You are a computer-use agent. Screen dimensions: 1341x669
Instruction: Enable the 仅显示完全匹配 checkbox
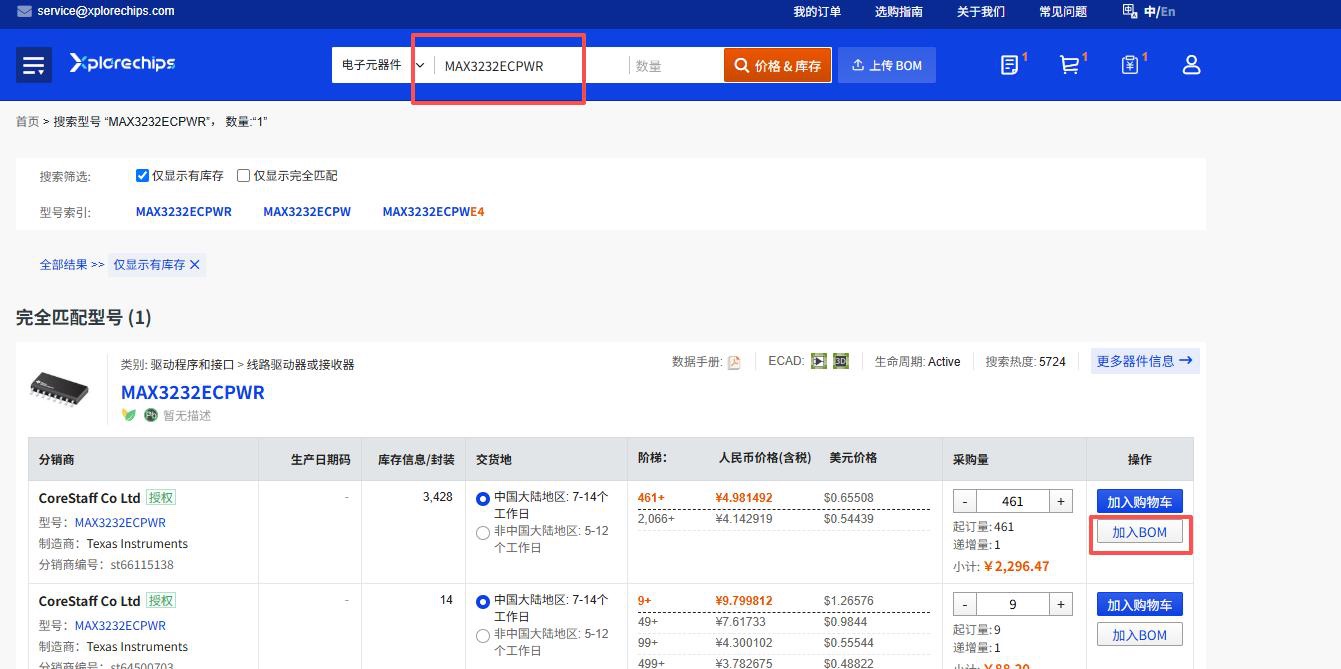pos(243,175)
